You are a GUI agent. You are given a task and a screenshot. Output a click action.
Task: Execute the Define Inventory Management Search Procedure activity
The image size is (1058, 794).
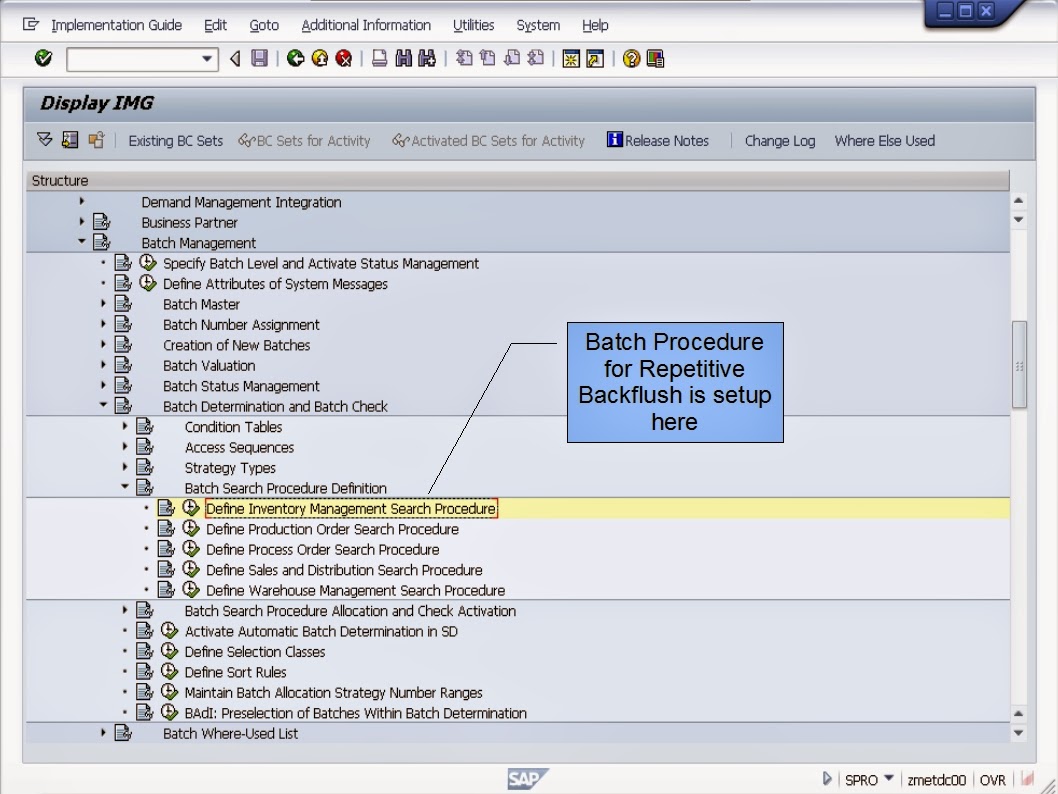pyautogui.click(x=190, y=509)
